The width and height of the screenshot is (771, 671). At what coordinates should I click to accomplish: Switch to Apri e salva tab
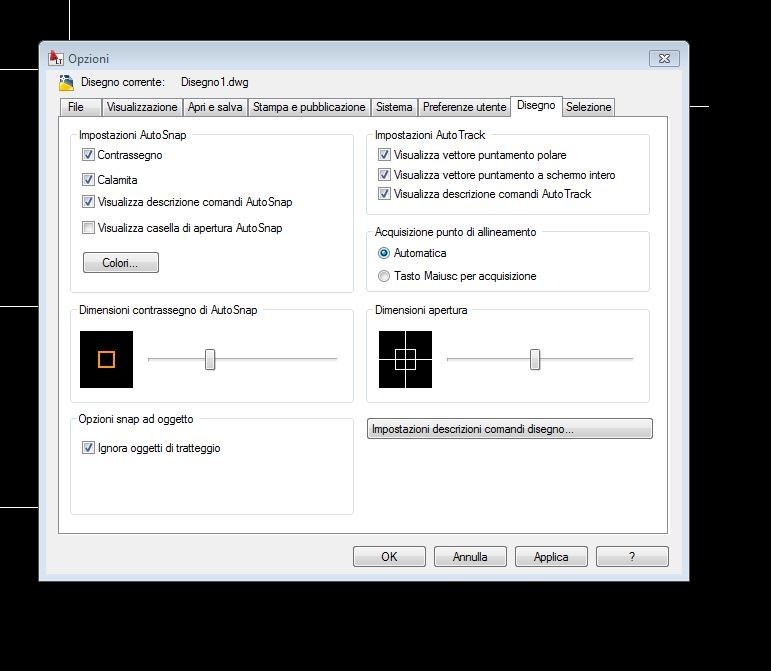click(x=215, y=107)
